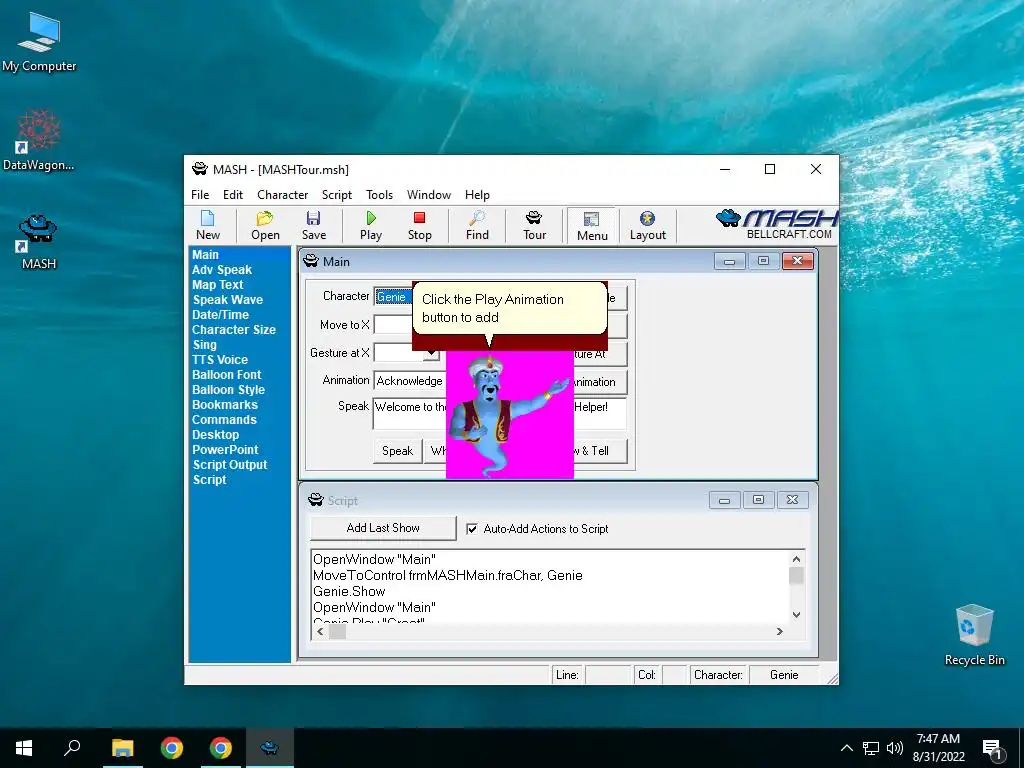Open Sing from the sidebar

pos(204,345)
